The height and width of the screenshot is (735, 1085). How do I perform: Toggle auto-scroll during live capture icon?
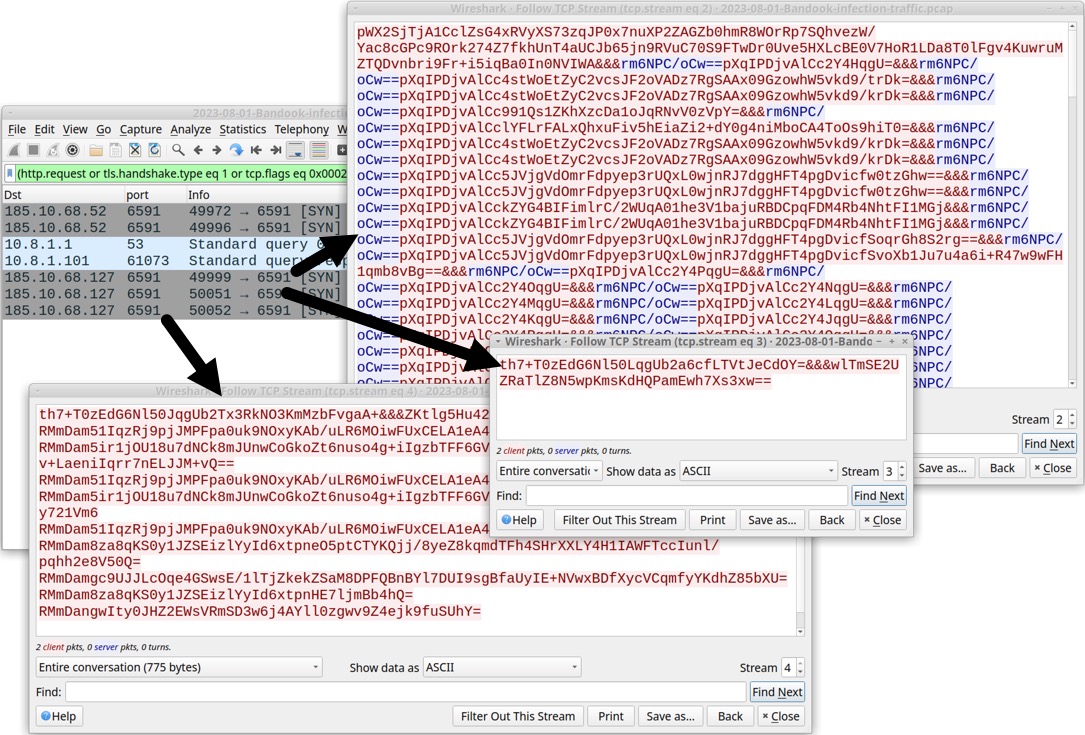[295, 149]
